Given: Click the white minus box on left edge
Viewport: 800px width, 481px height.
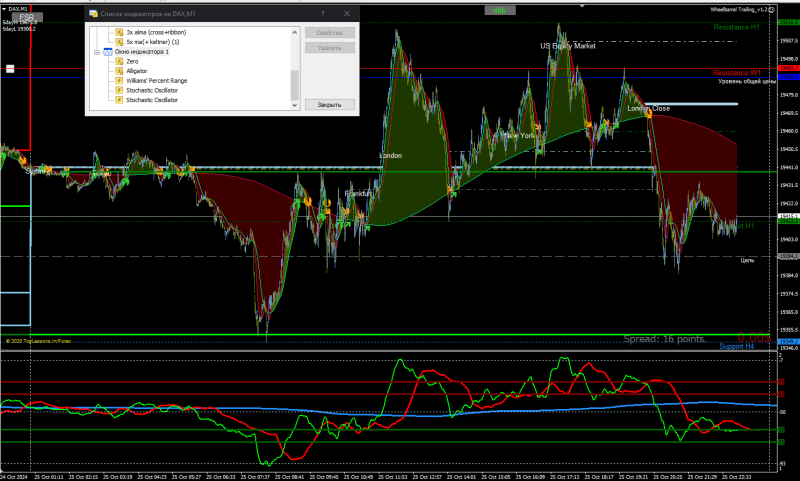Looking at the screenshot, I should click(x=10, y=70).
